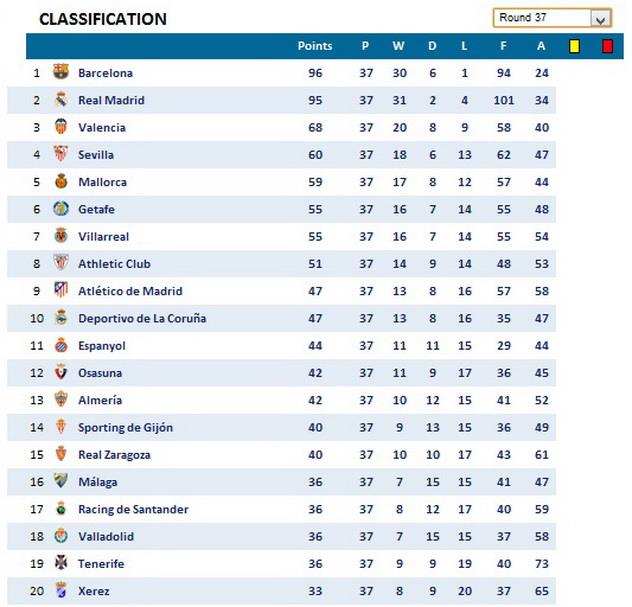Click the Tenerife club crest icon
632x607 pixels.
(x=61, y=563)
